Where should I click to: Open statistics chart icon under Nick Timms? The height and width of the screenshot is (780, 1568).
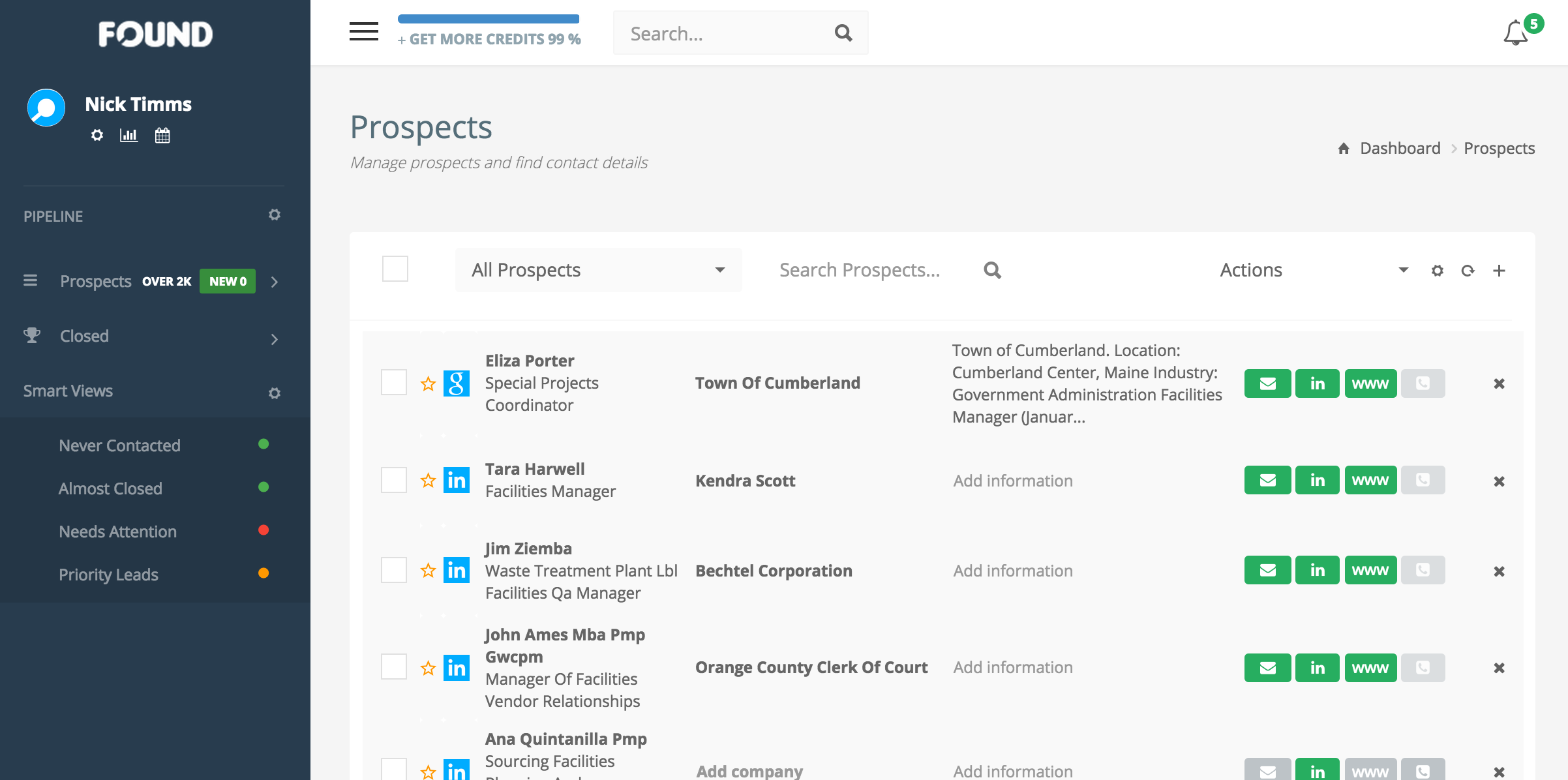[128, 135]
